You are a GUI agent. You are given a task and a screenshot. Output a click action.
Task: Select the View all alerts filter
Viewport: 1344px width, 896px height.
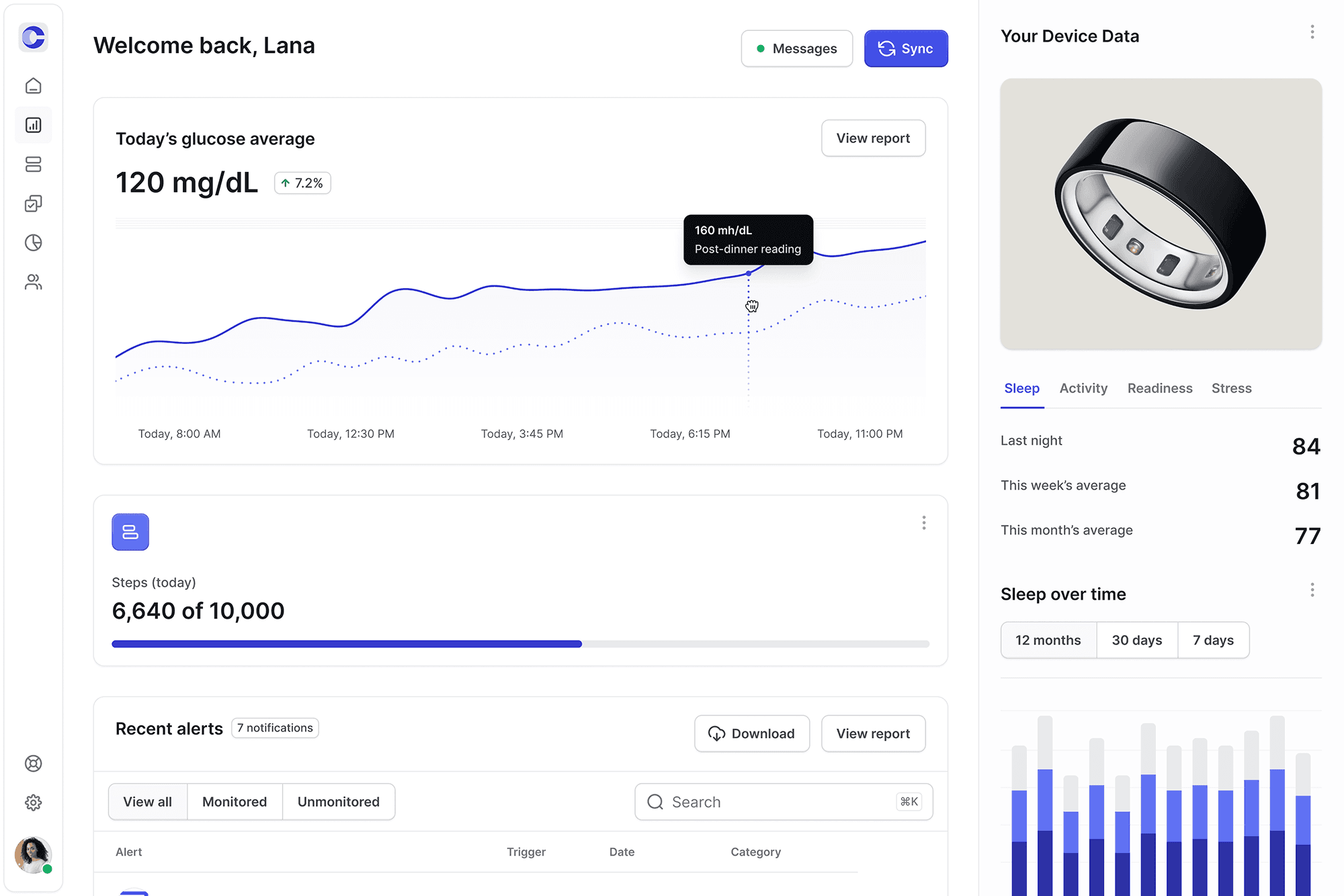148,801
